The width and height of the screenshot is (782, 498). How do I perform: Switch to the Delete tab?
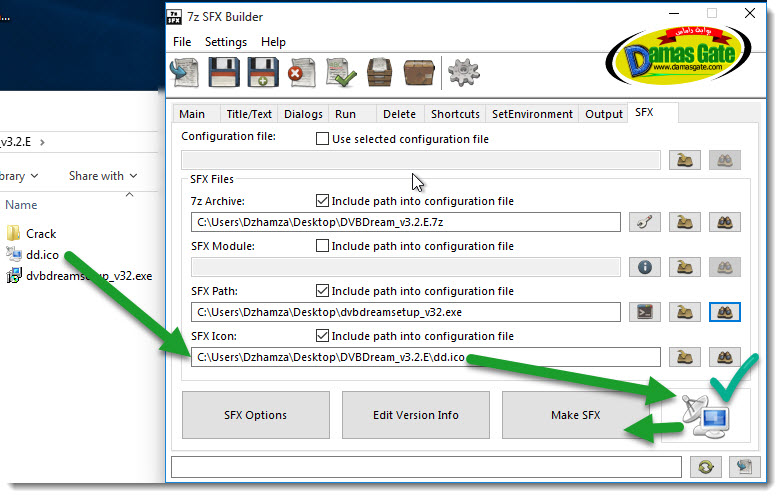click(399, 114)
